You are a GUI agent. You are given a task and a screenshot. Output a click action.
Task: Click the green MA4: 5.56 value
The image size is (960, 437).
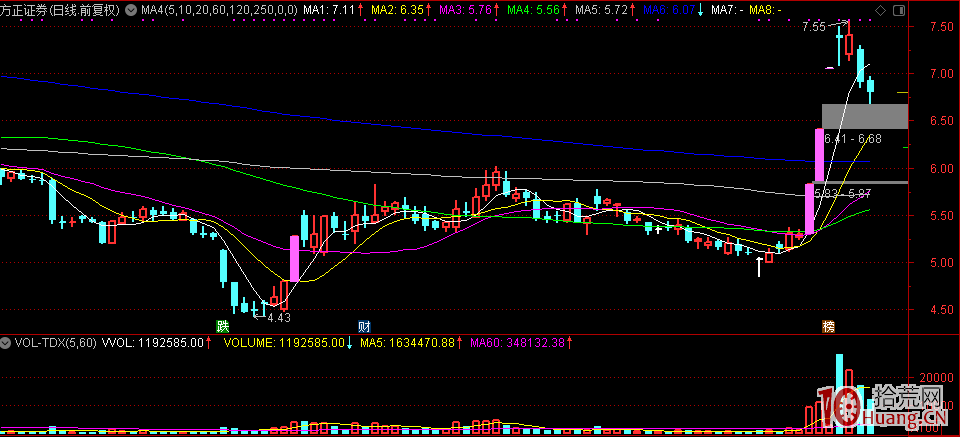tap(534, 10)
